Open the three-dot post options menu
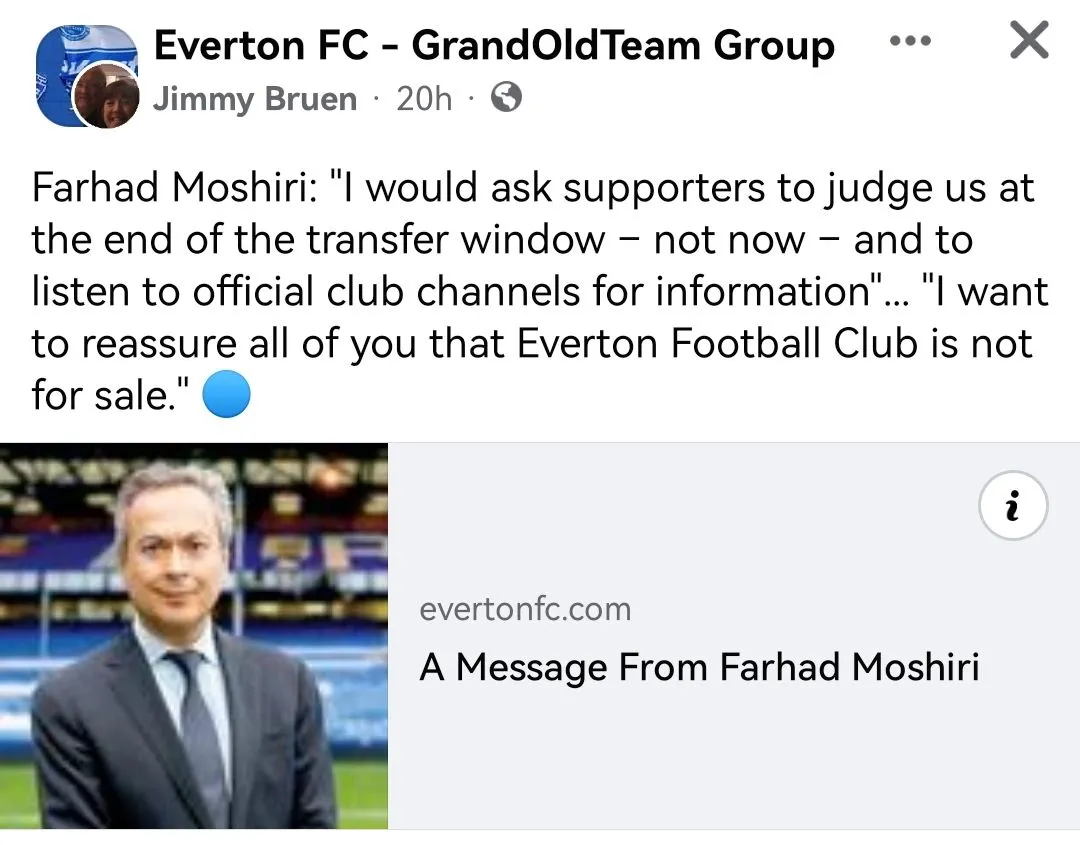1080x845 pixels. point(910,42)
